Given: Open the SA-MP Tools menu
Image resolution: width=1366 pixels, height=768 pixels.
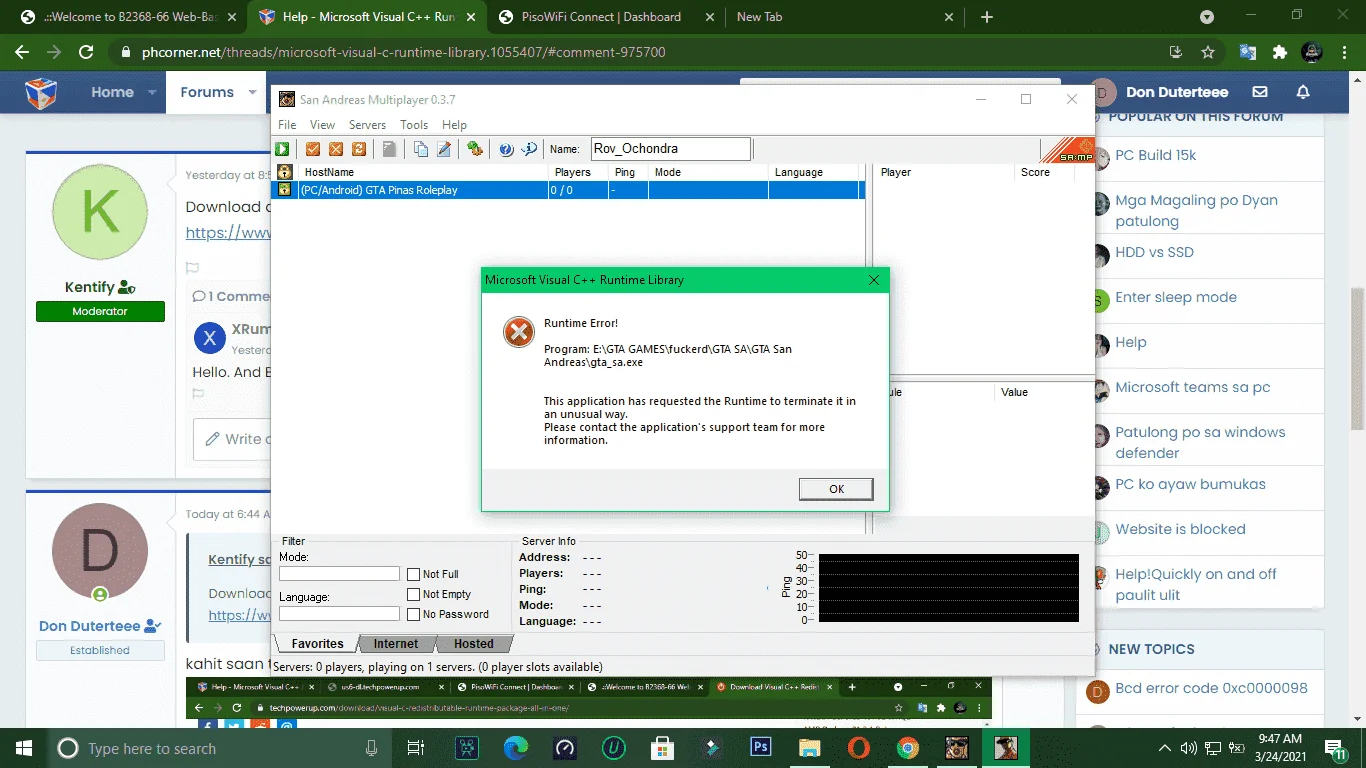Looking at the screenshot, I should click(x=414, y=125).
